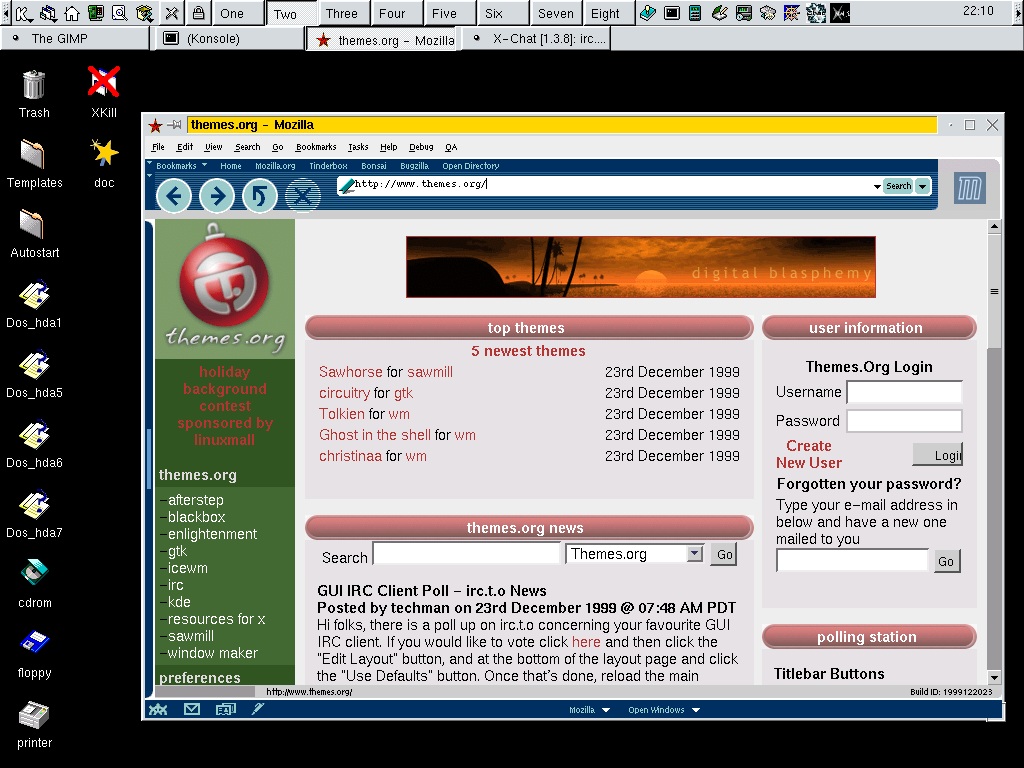Click Go next to news search
Viewport: 1024px width, 768px height.
pyautogui.click(x=724, y=554)
